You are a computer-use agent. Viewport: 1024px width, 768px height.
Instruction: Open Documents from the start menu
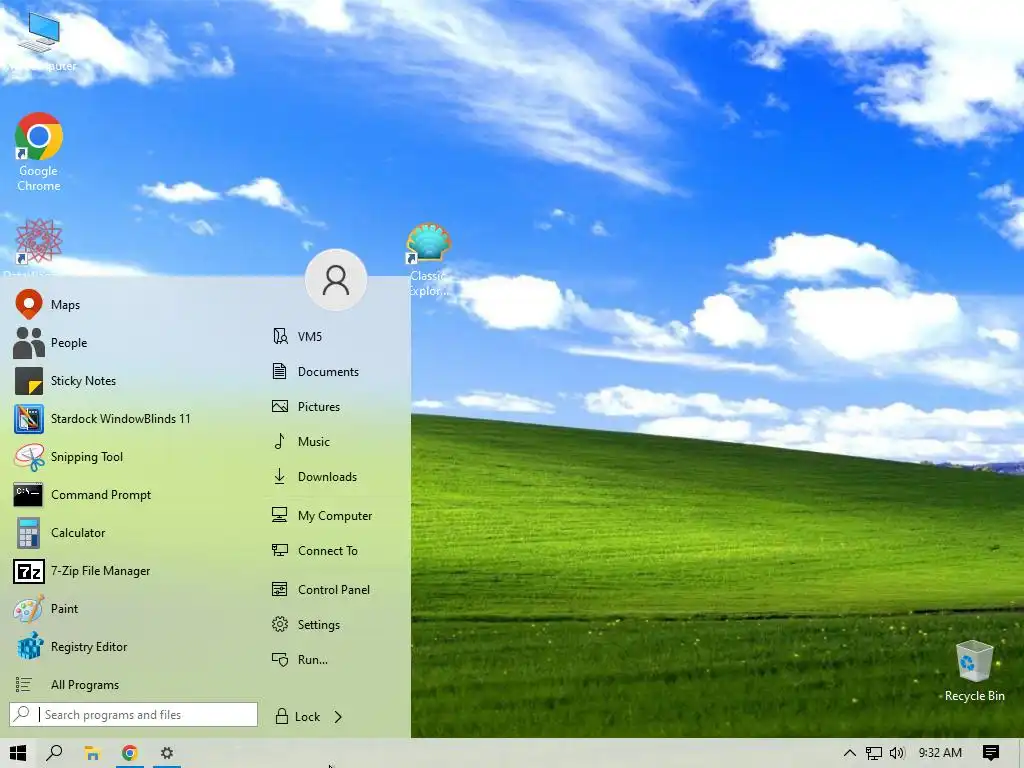(334, 372)
